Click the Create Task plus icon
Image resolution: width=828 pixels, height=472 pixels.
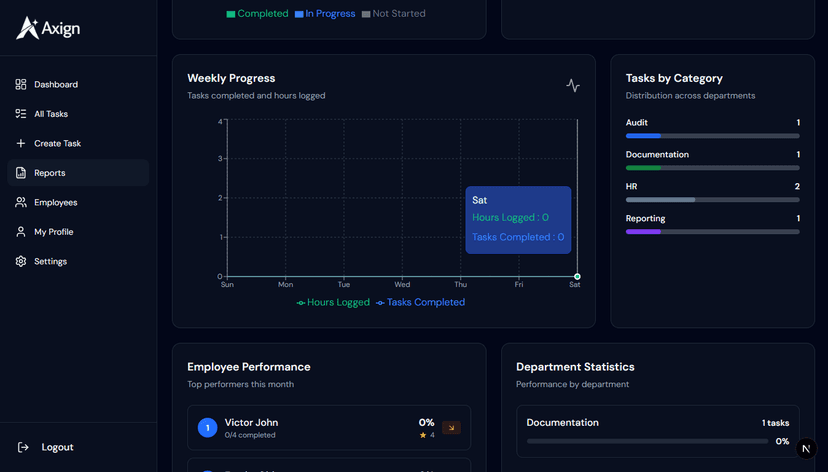[x=21, y=144]
